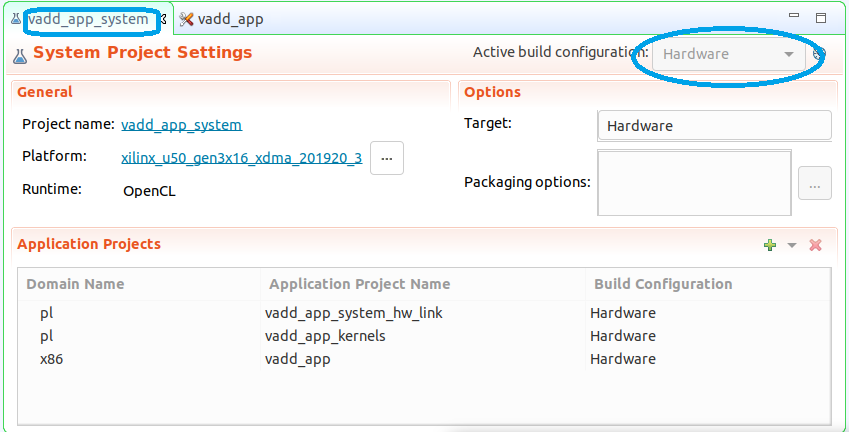Image resolution: width=849 pixels, height=432 pixels.
Task: Click inside the Packaging options field
Action: [694, 182]
